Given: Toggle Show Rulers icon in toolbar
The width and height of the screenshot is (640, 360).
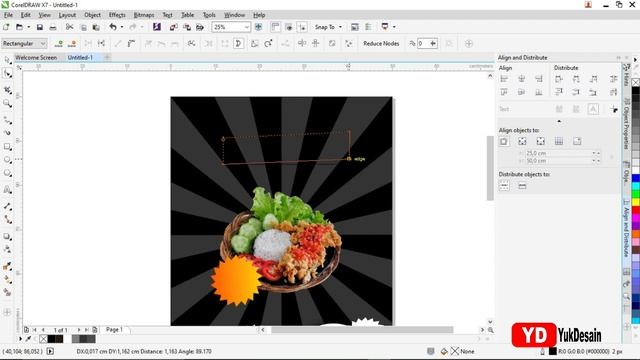Looking at the screenshot, I should coord(276,27).
